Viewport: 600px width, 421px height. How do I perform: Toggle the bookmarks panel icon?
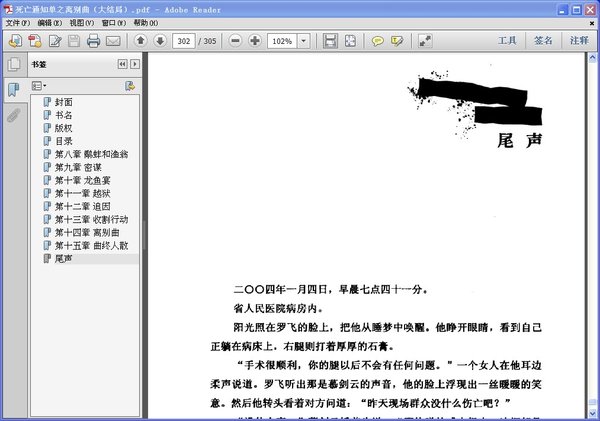pos(14,90)
